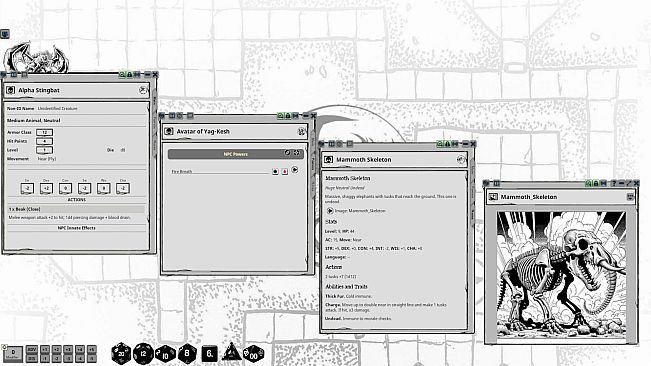Roll the percentile 00 die
This screenshot has width=651, height=366.
[253, 355]
